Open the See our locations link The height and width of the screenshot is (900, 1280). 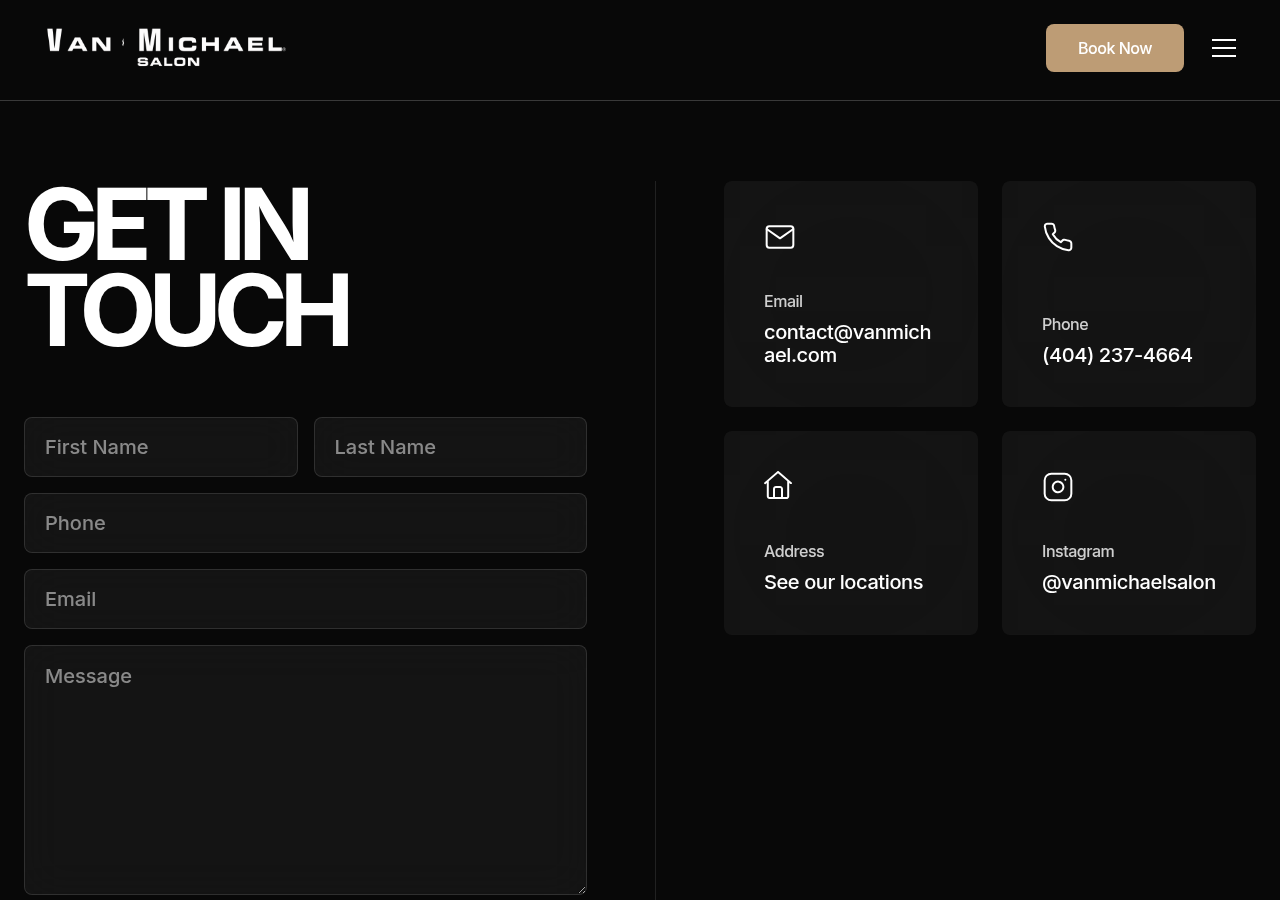(843, 582)
